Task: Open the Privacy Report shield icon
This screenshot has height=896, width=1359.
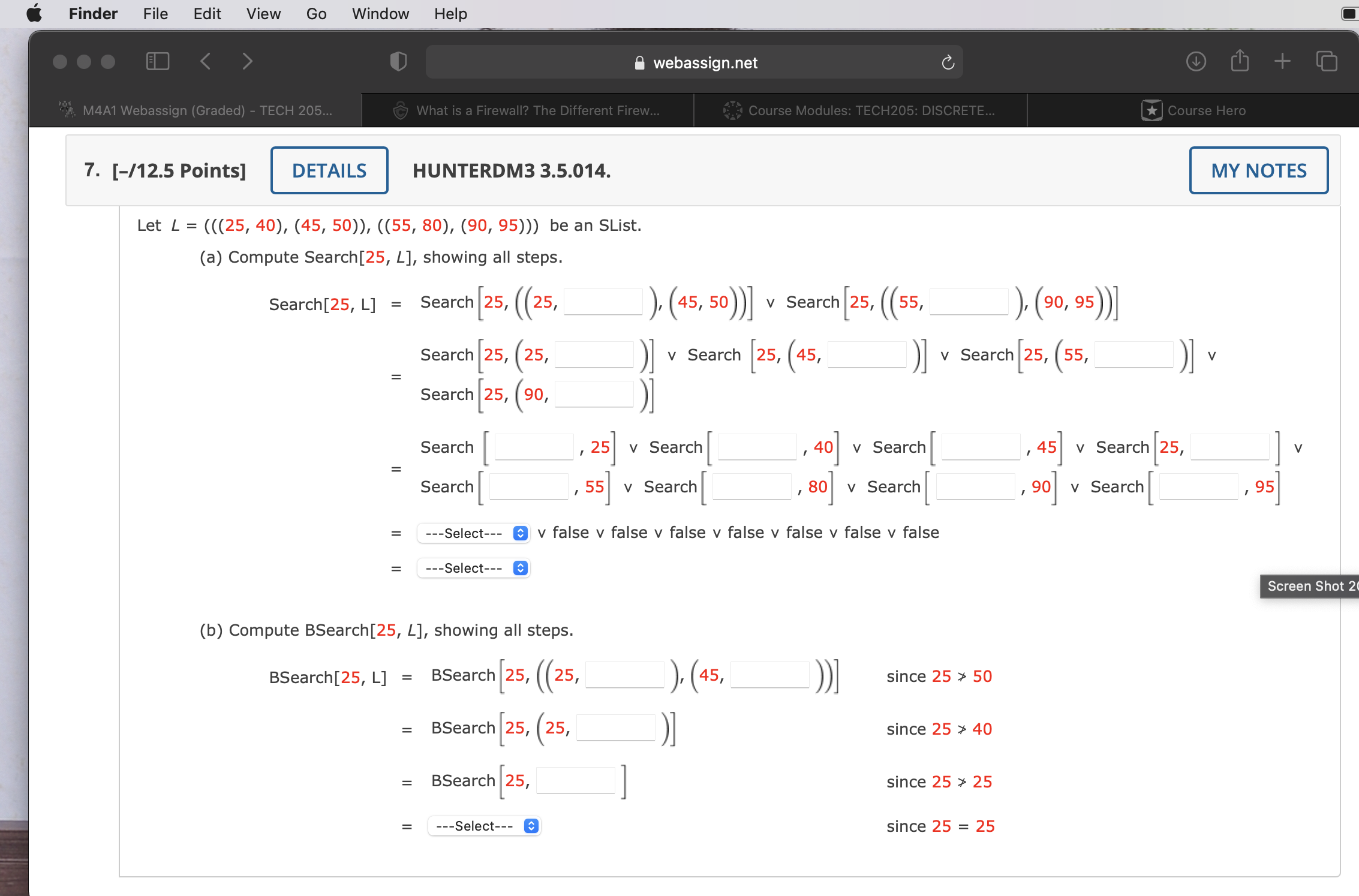Action: [x=398, y=61]
